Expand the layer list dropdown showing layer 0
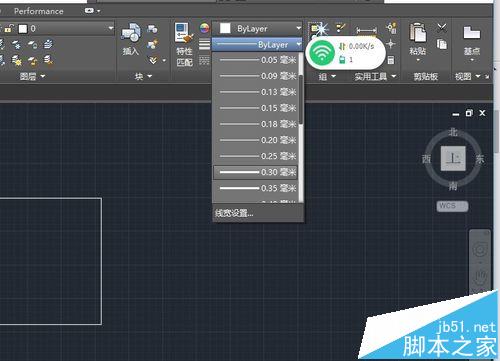The width and height of the screenshot is (500, 361). point(111,28)
